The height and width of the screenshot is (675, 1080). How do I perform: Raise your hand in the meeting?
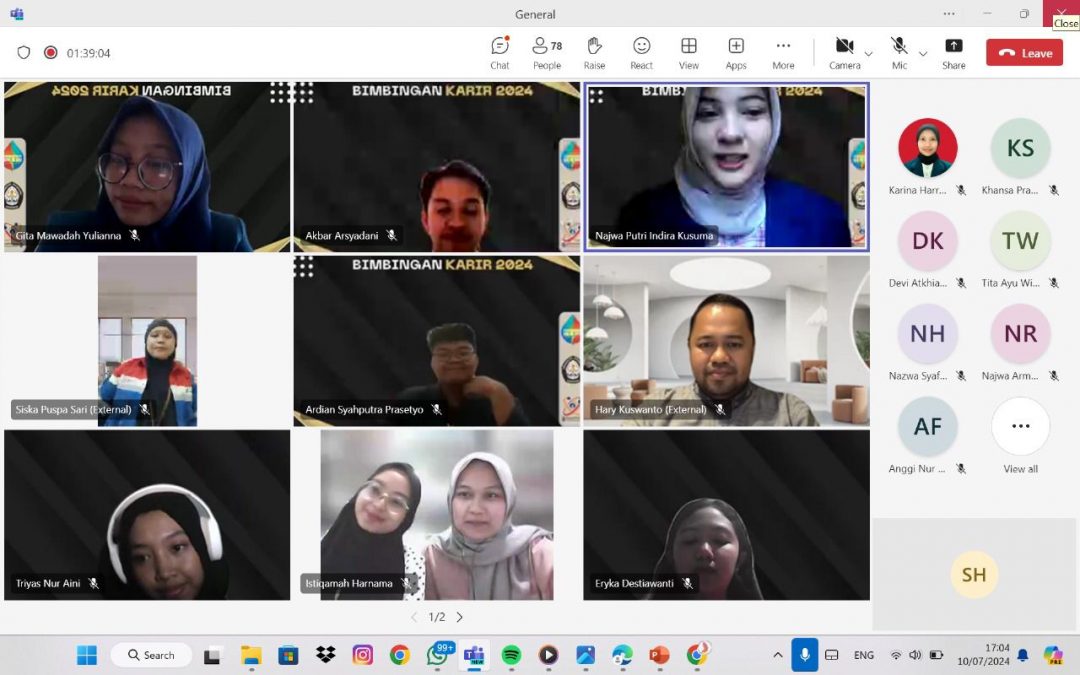594,52
